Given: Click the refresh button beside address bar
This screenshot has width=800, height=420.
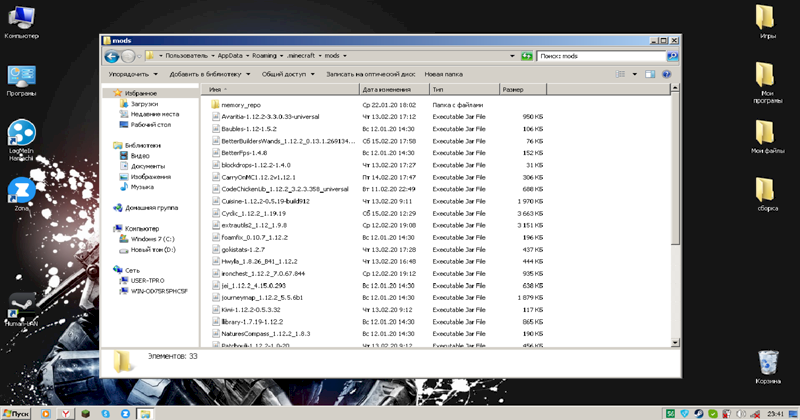Looking at the screenshot, I should (x=526, y=56).
